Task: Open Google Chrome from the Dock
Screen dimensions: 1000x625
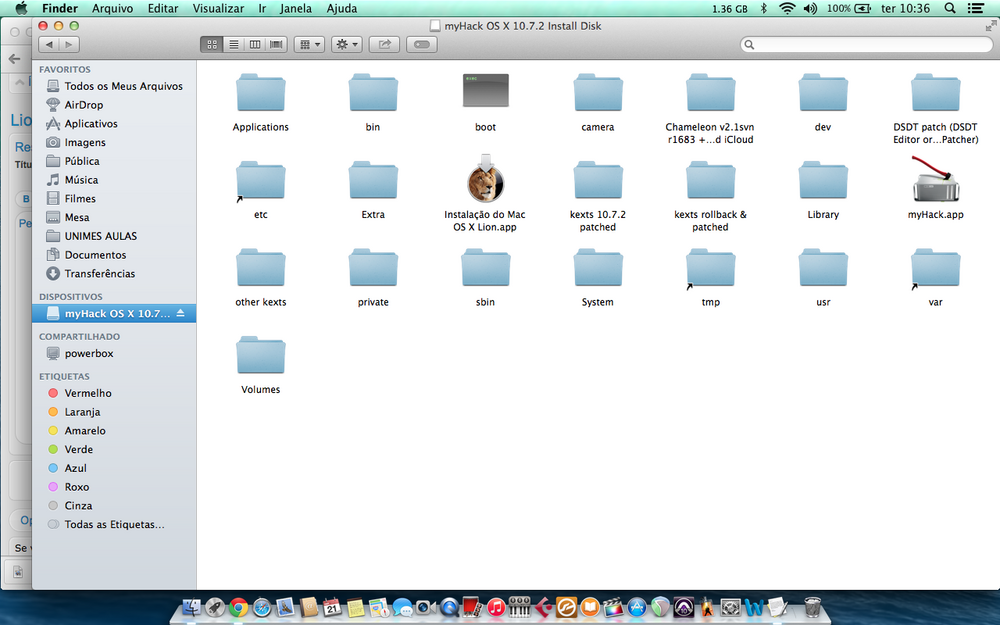Action: 238,606
